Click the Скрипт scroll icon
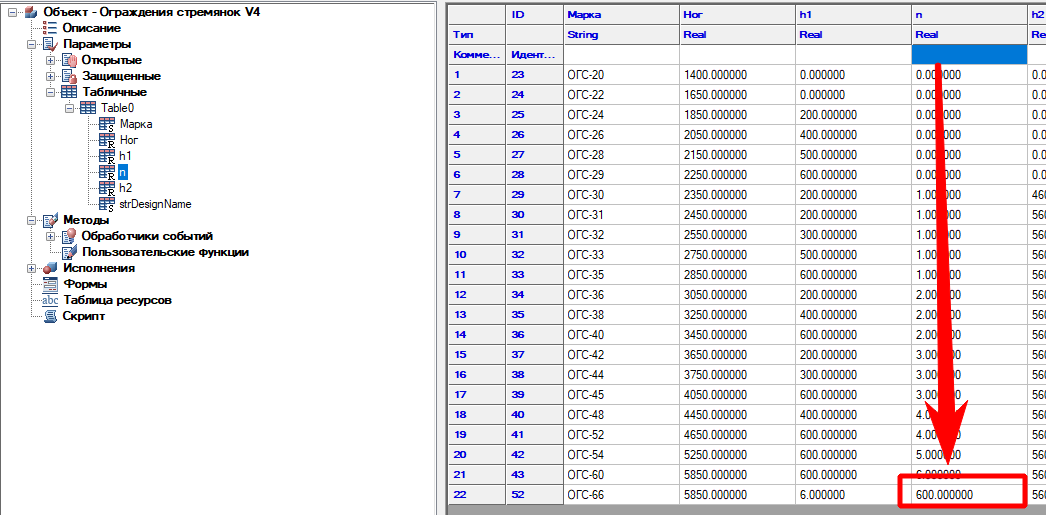 point(50,316)
